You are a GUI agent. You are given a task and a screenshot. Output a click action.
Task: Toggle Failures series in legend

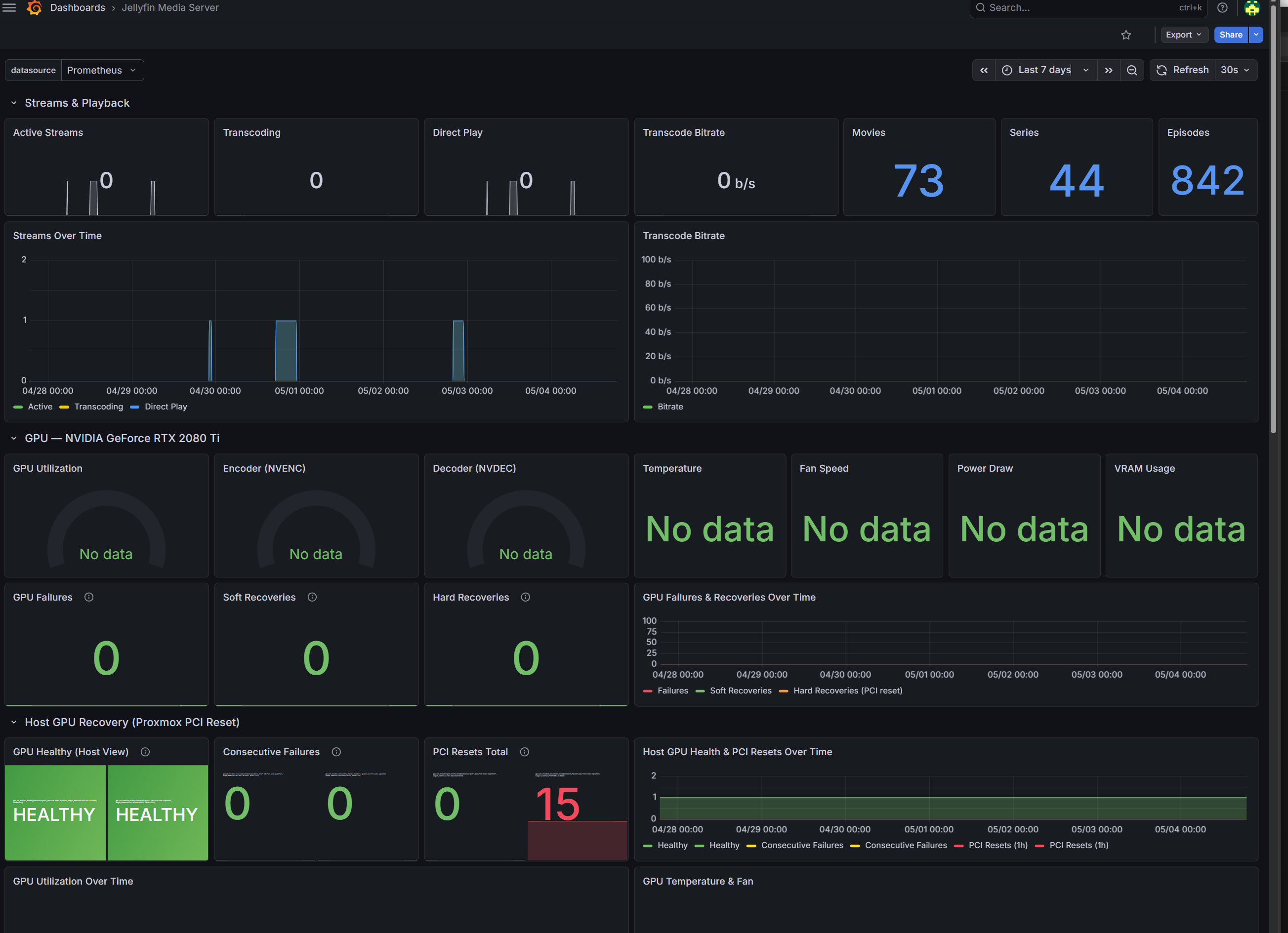coord(672,690)
